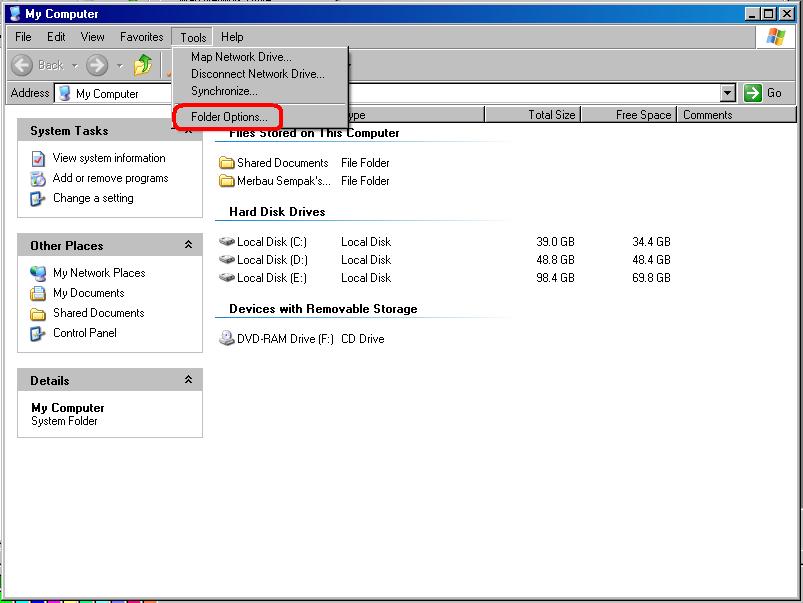Collapse the Other Places panel

pos(188,245)
